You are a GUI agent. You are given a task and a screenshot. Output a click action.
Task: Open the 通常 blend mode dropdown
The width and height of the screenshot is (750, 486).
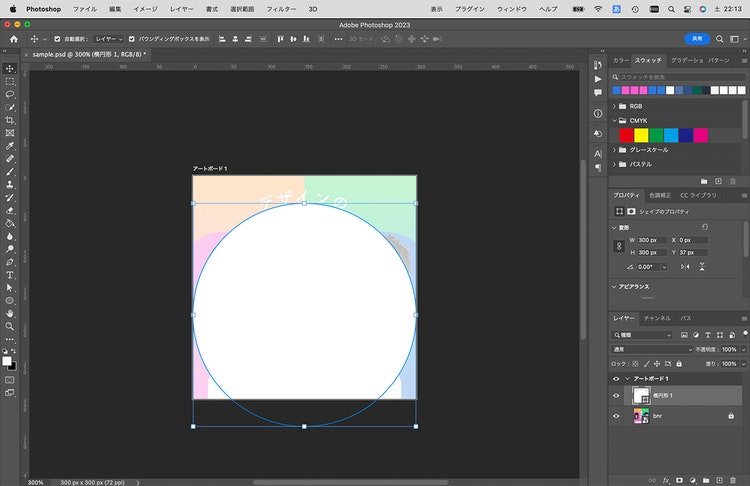pos(652,350)
